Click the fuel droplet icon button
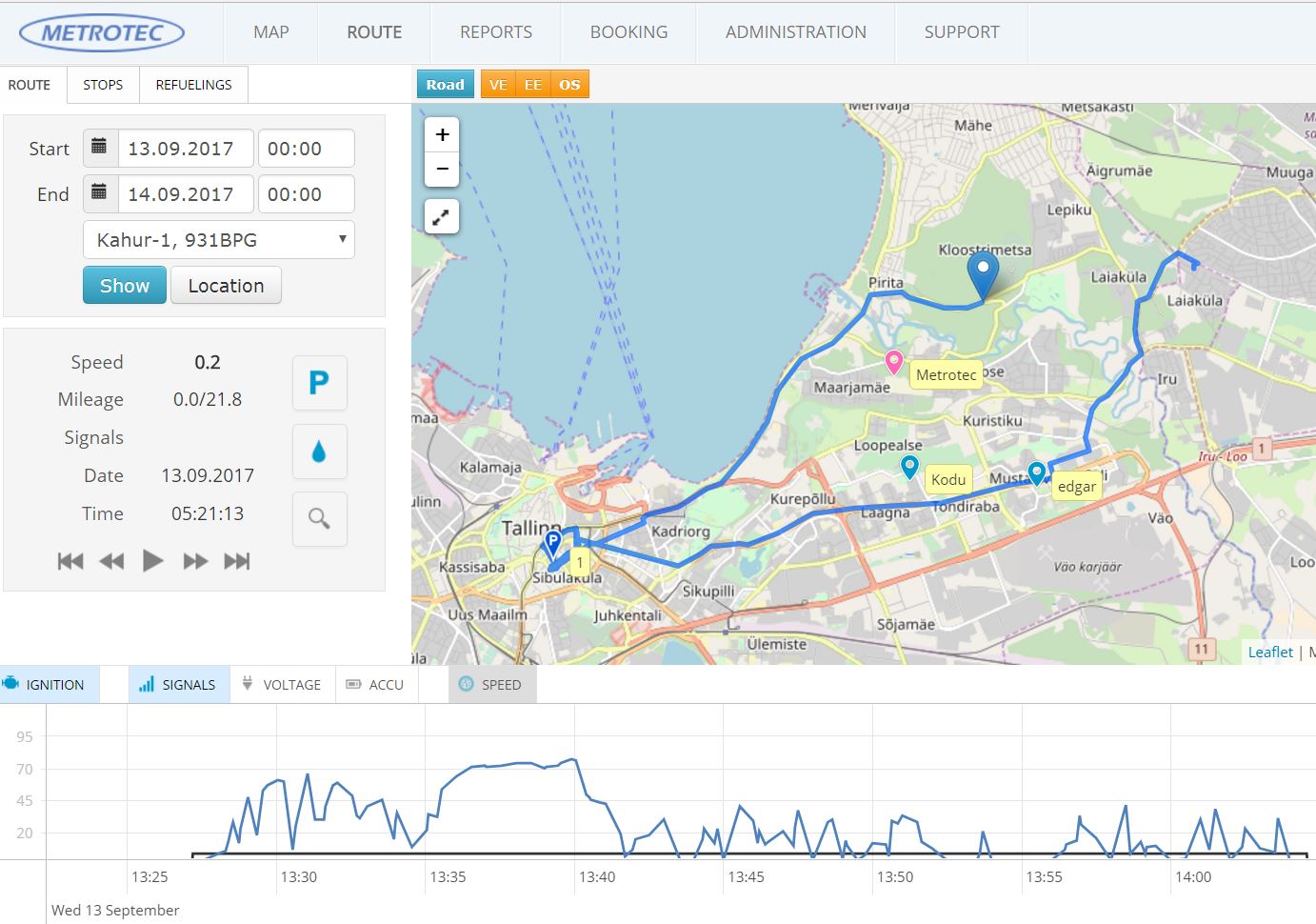 (x=319, y=452)
